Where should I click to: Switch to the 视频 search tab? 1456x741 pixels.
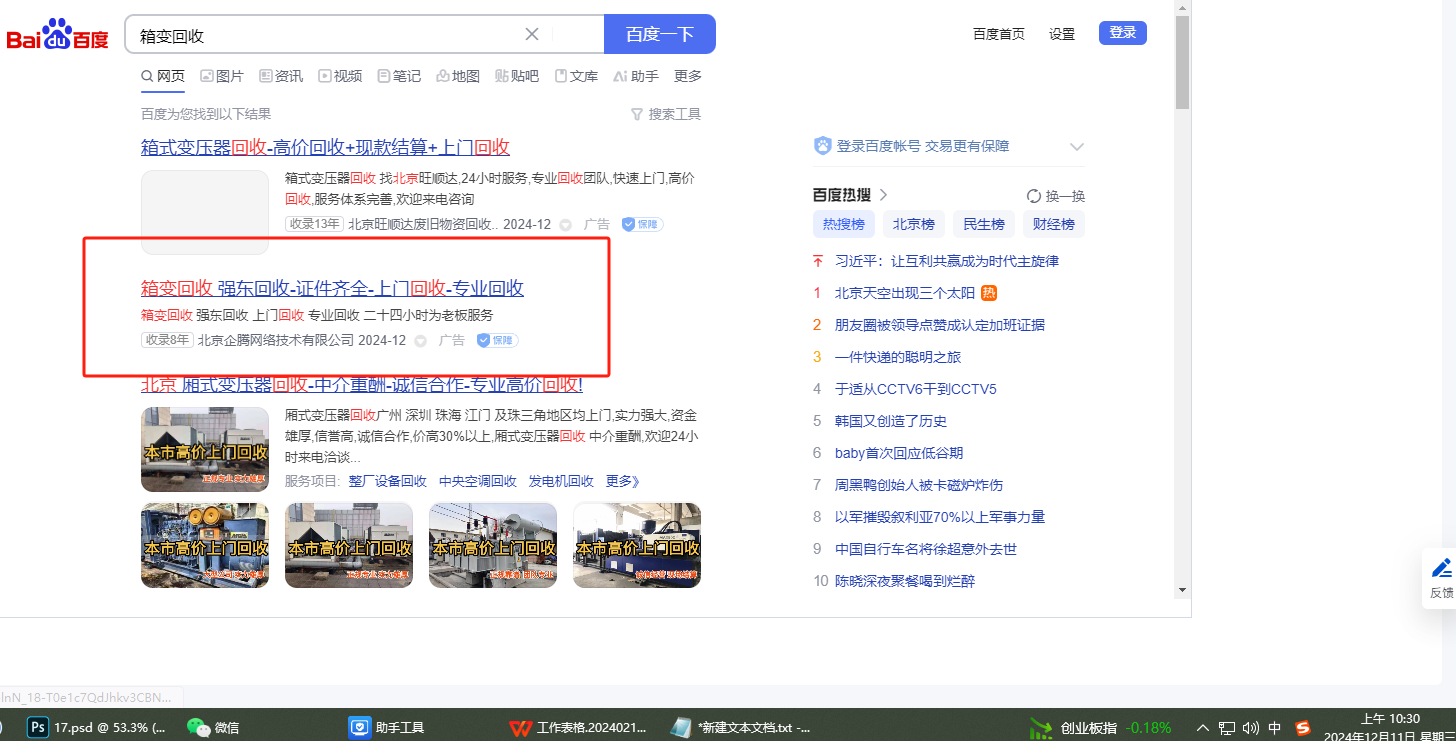(x=340, y=76)
